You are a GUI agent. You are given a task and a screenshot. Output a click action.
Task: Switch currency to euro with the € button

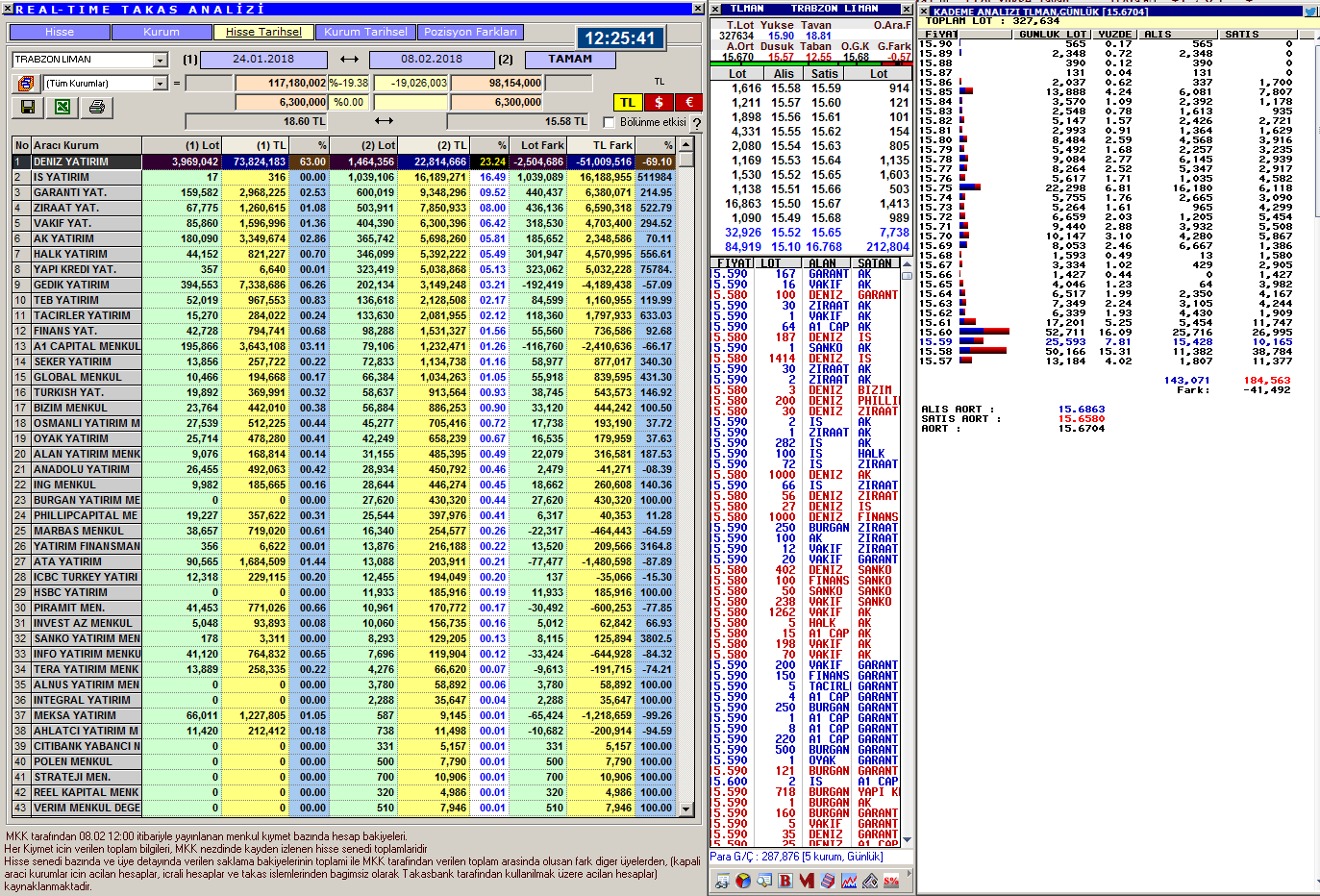point(688,102)
